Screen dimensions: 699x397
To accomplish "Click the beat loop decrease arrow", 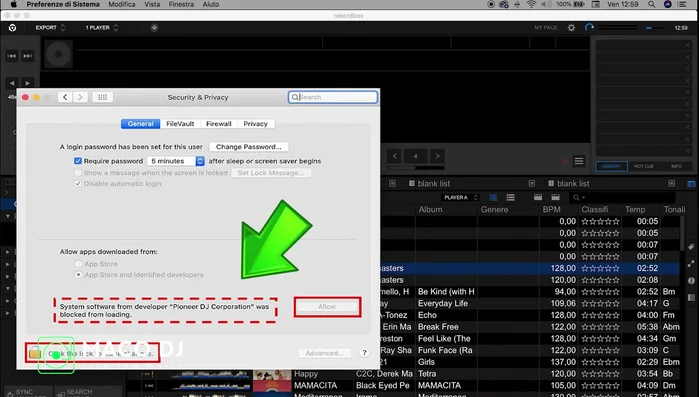I will point(395,156).
